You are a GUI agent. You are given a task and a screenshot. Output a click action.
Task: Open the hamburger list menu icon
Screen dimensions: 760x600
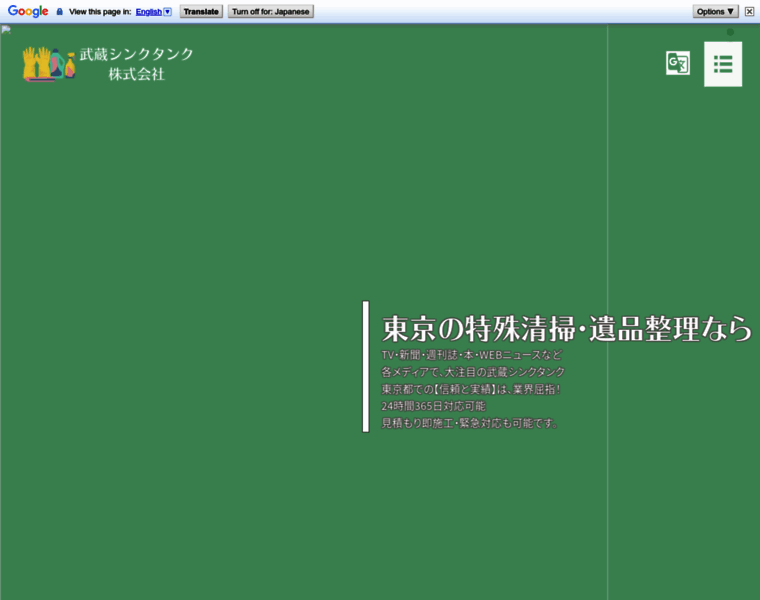pyautogui.click(x=723, y=64)
